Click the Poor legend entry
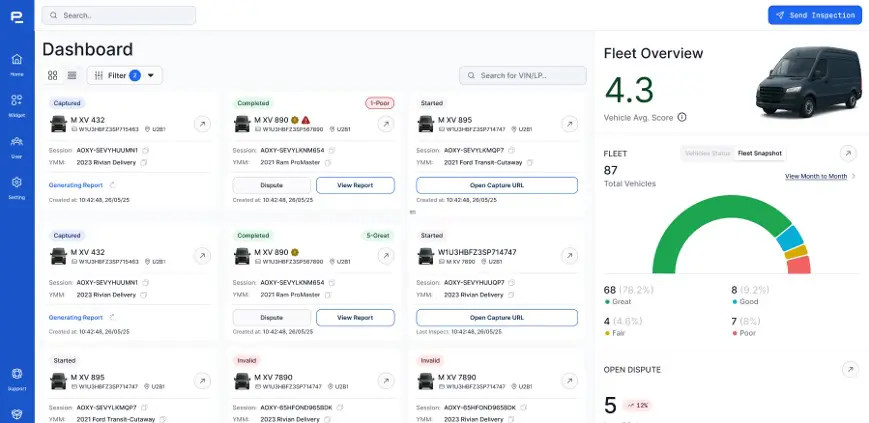The image size is (869, 423). point(743,333)
